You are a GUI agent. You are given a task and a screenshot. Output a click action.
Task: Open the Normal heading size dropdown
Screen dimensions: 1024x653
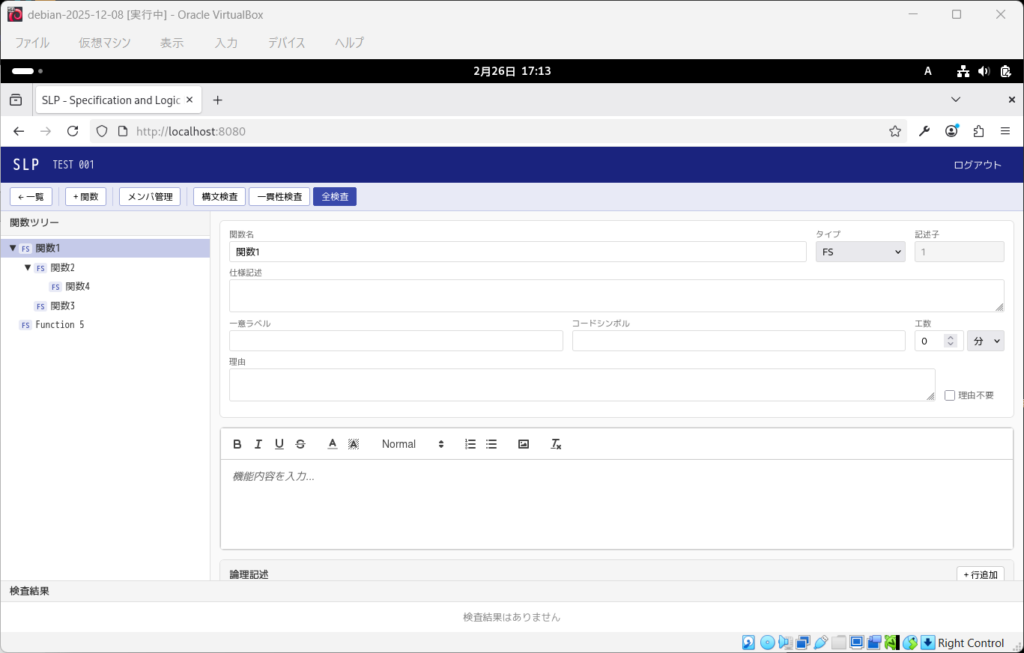412,444
